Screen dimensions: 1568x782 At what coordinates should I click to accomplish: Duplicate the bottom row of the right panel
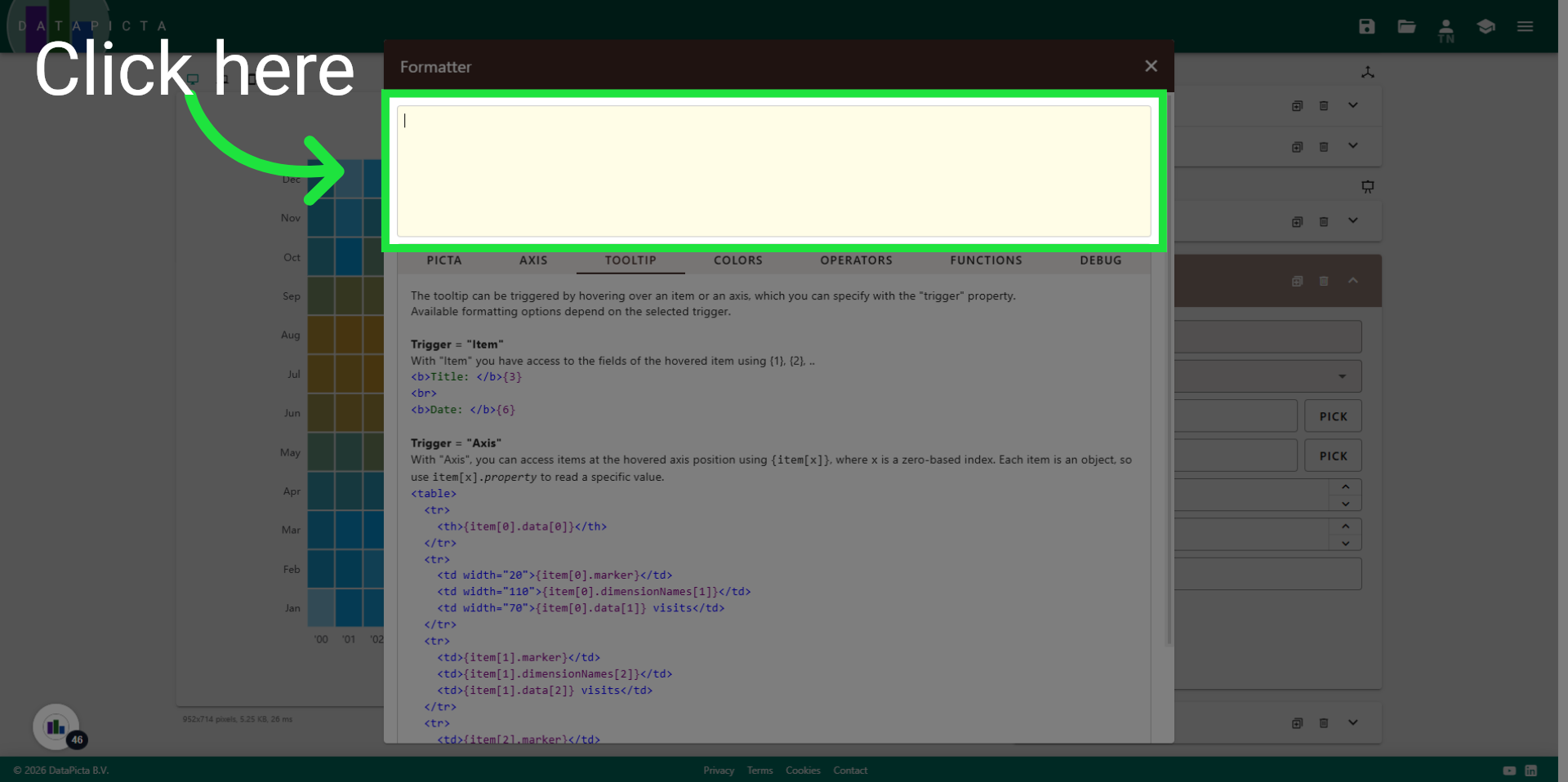tap(1297, 723)
